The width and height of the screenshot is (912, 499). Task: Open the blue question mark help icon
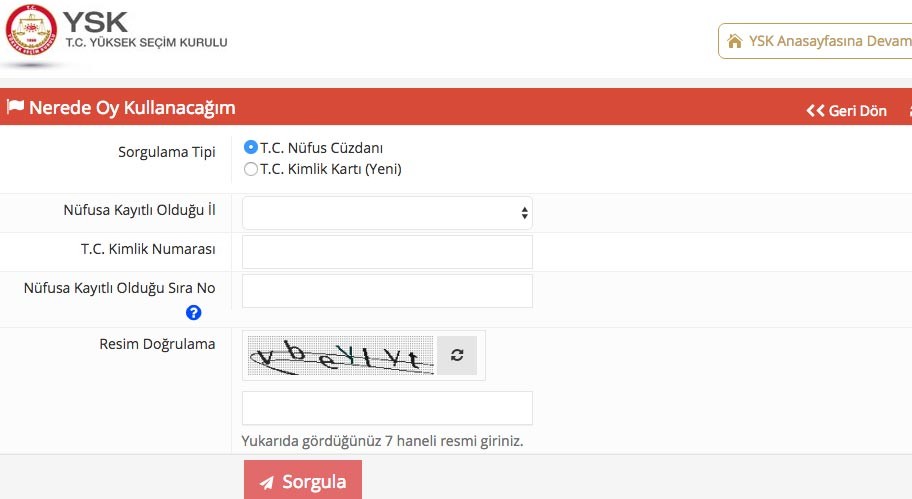(x=194, y=312)
